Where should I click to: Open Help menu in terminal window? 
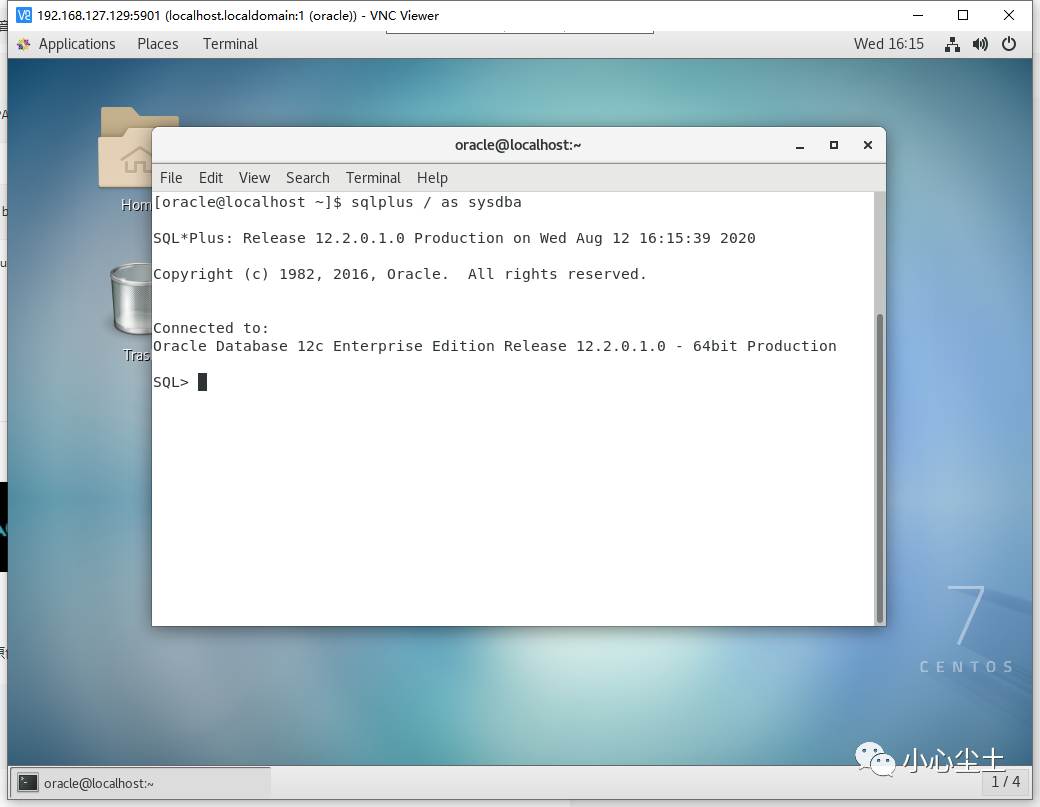tap(432, 178)
